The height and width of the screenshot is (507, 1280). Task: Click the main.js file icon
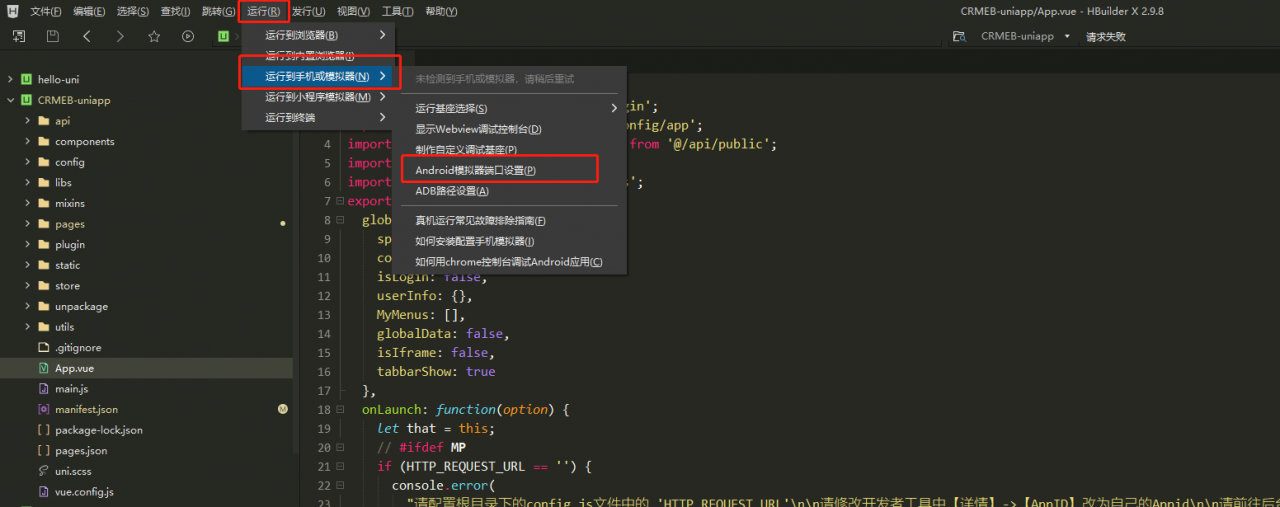(x=43, y=389)
